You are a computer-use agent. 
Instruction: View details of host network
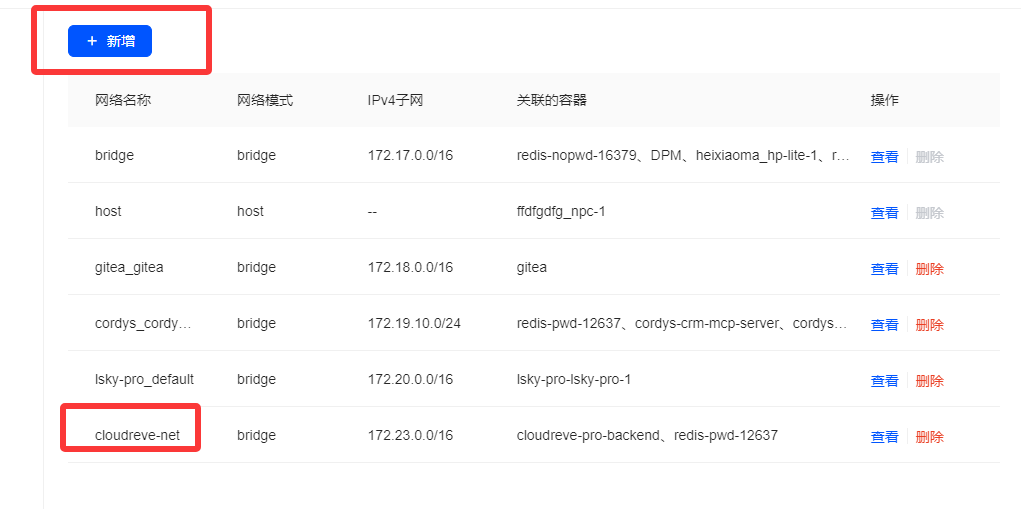coord(884,213)
